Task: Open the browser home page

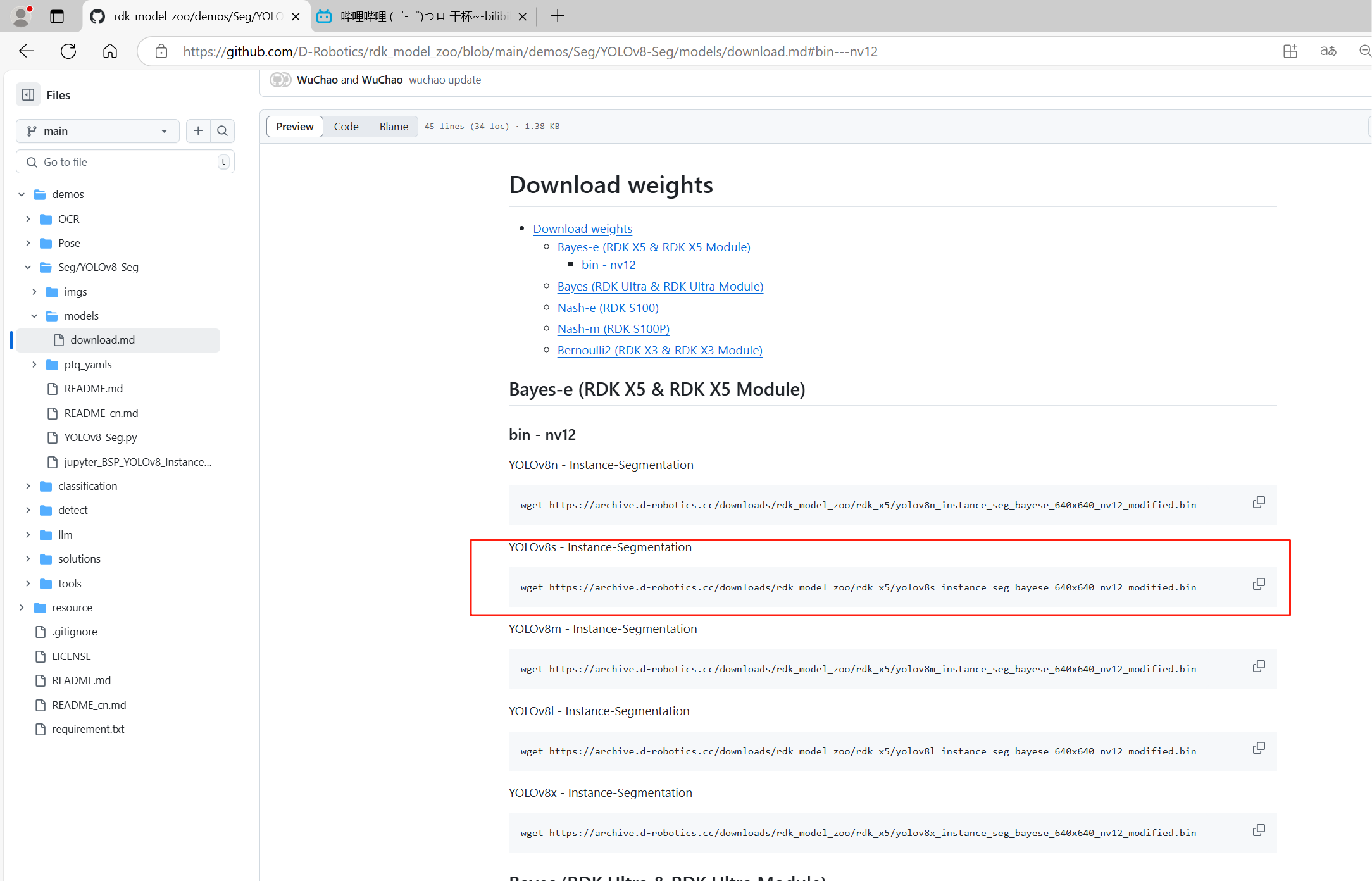Action: pyautogui.click(x=110, y=51)
